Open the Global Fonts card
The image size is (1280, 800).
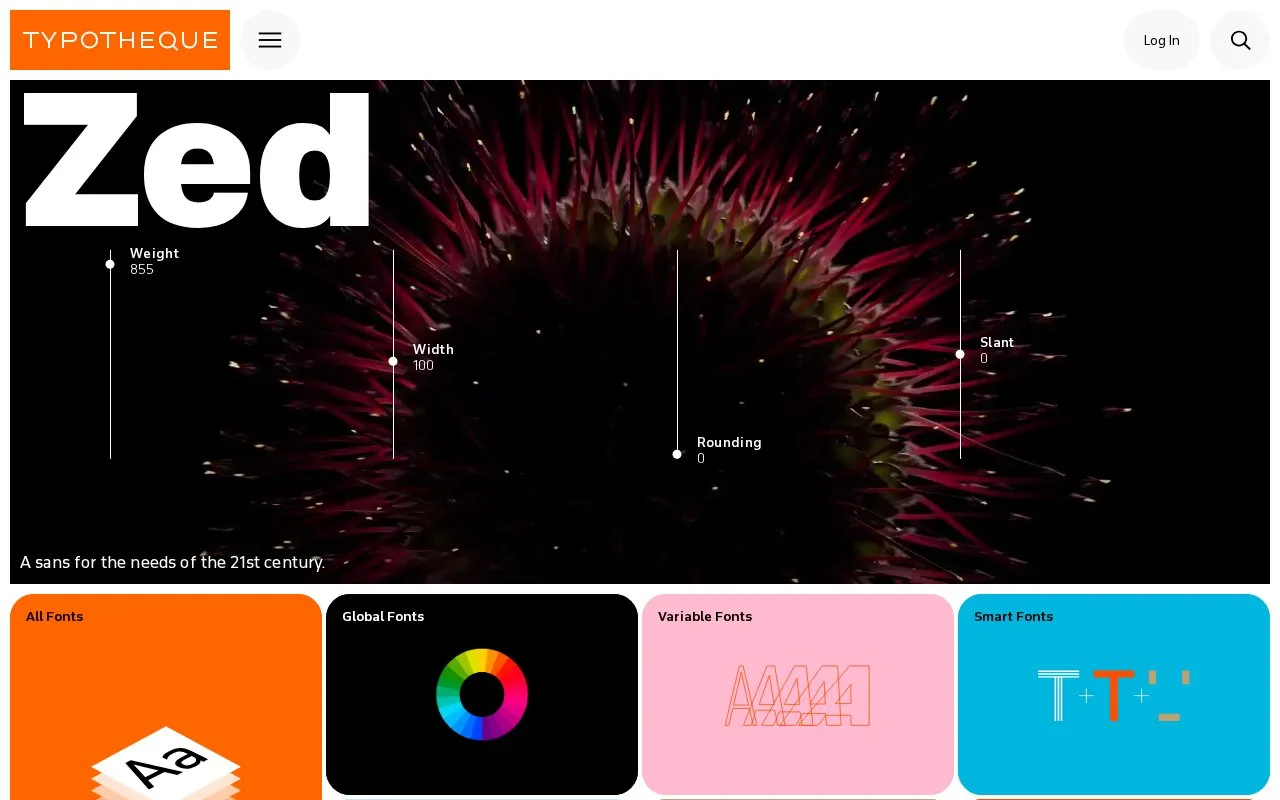tap(482, 694)
